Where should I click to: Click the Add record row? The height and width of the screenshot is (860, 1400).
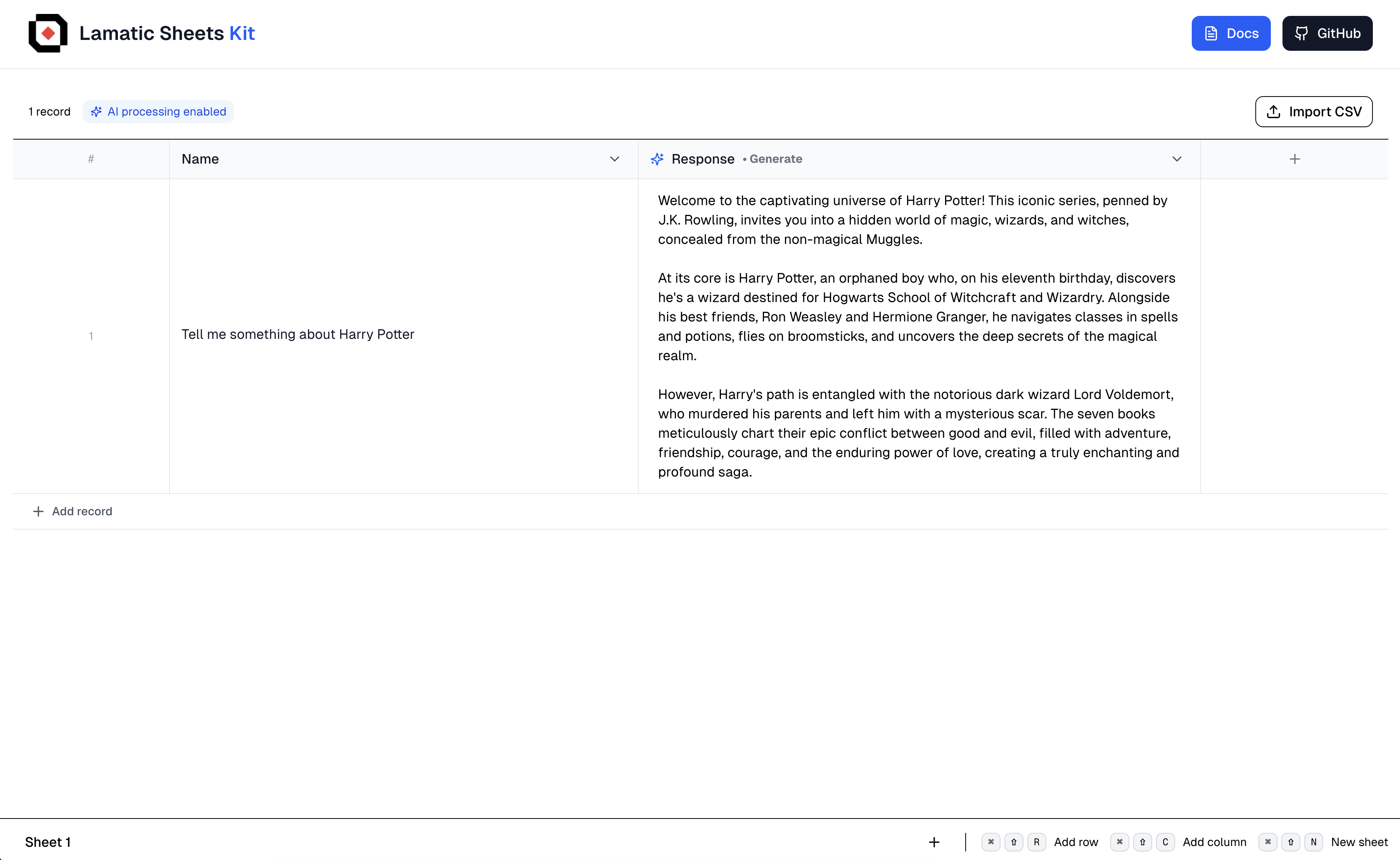(x=82, y=511)
